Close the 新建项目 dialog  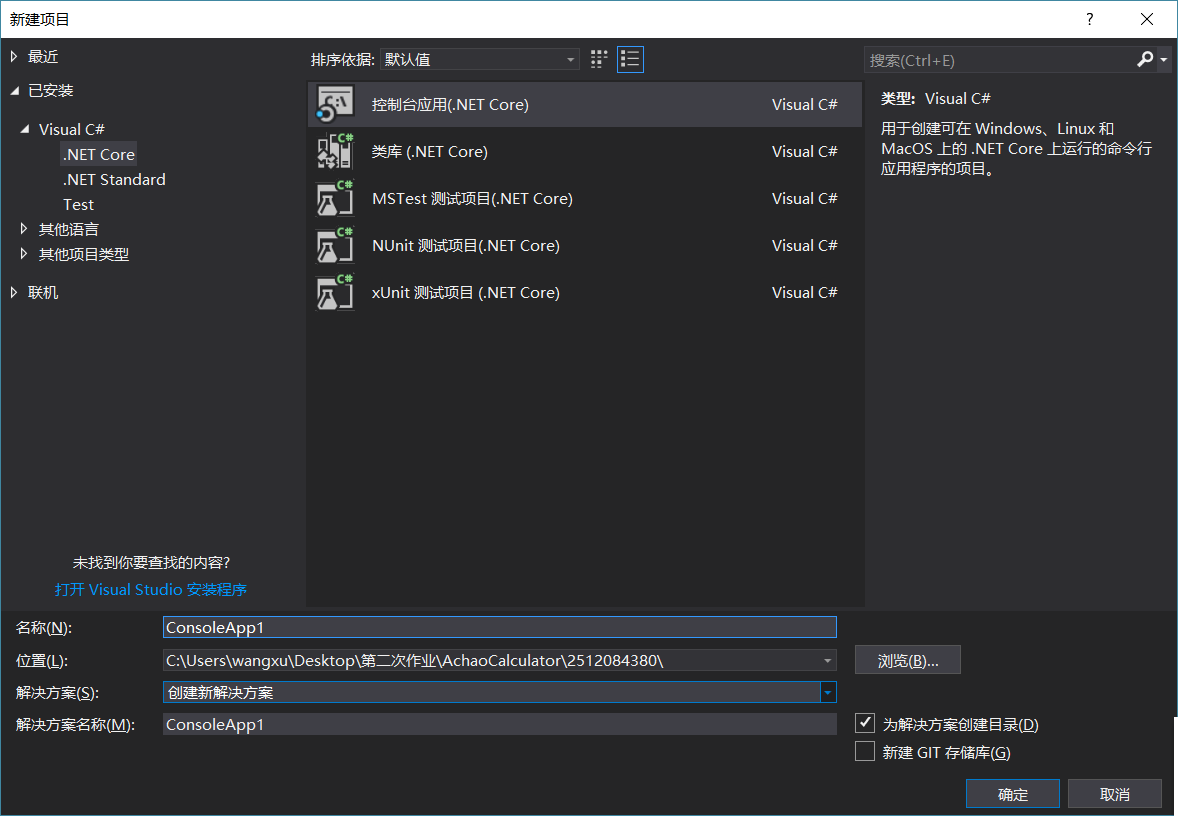(x=1146, y=19)
